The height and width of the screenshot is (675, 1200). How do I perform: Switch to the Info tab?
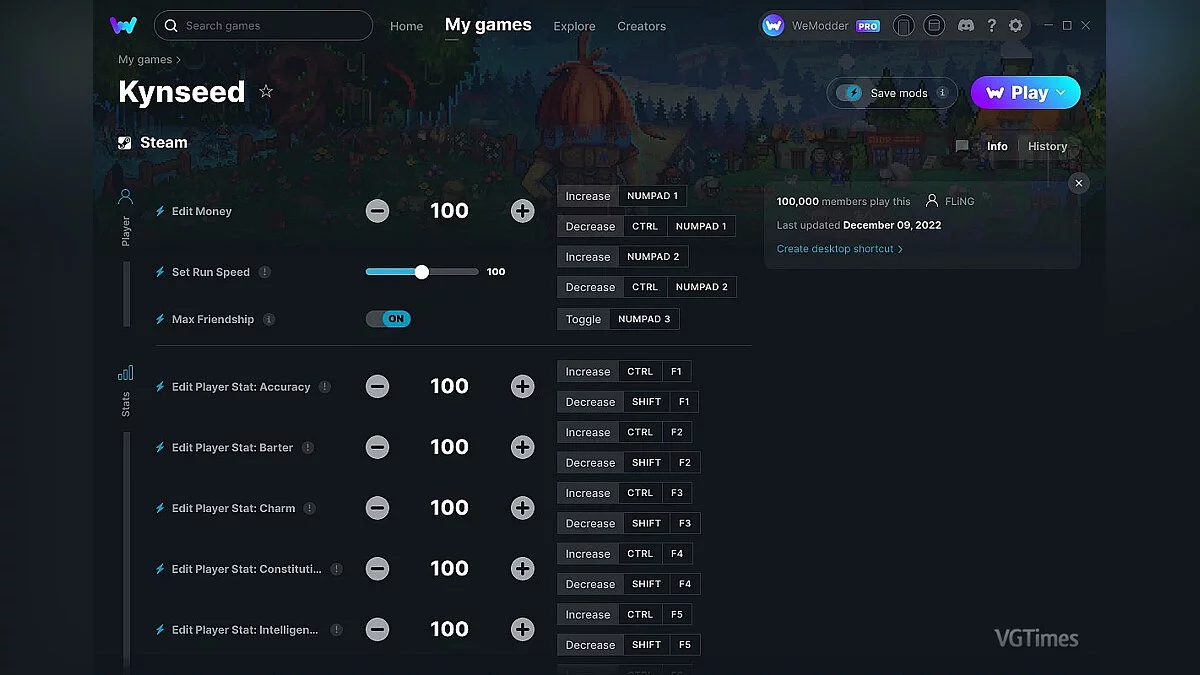click(997, 146)
